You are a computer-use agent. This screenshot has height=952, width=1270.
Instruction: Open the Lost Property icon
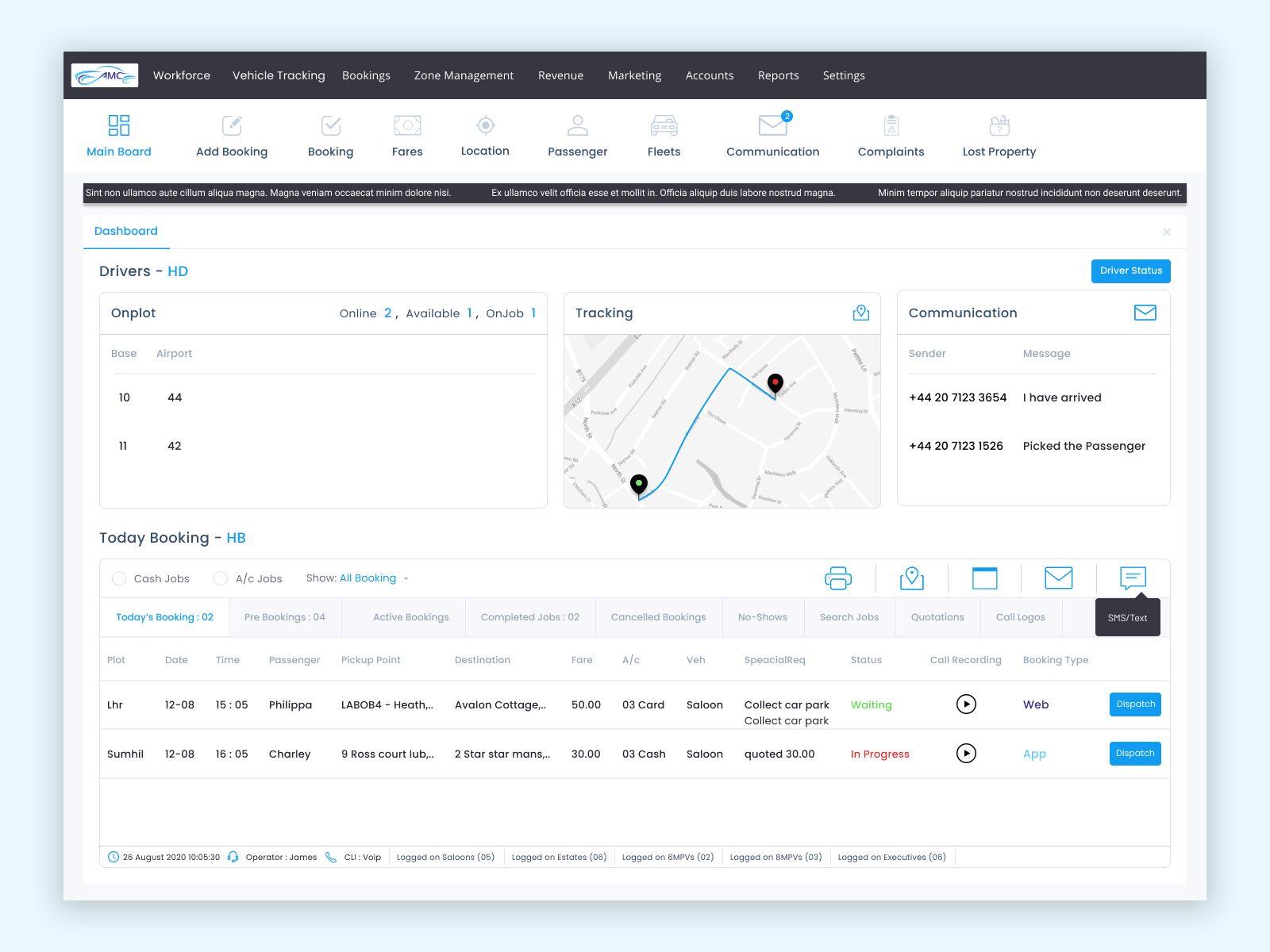click(999, 126)
